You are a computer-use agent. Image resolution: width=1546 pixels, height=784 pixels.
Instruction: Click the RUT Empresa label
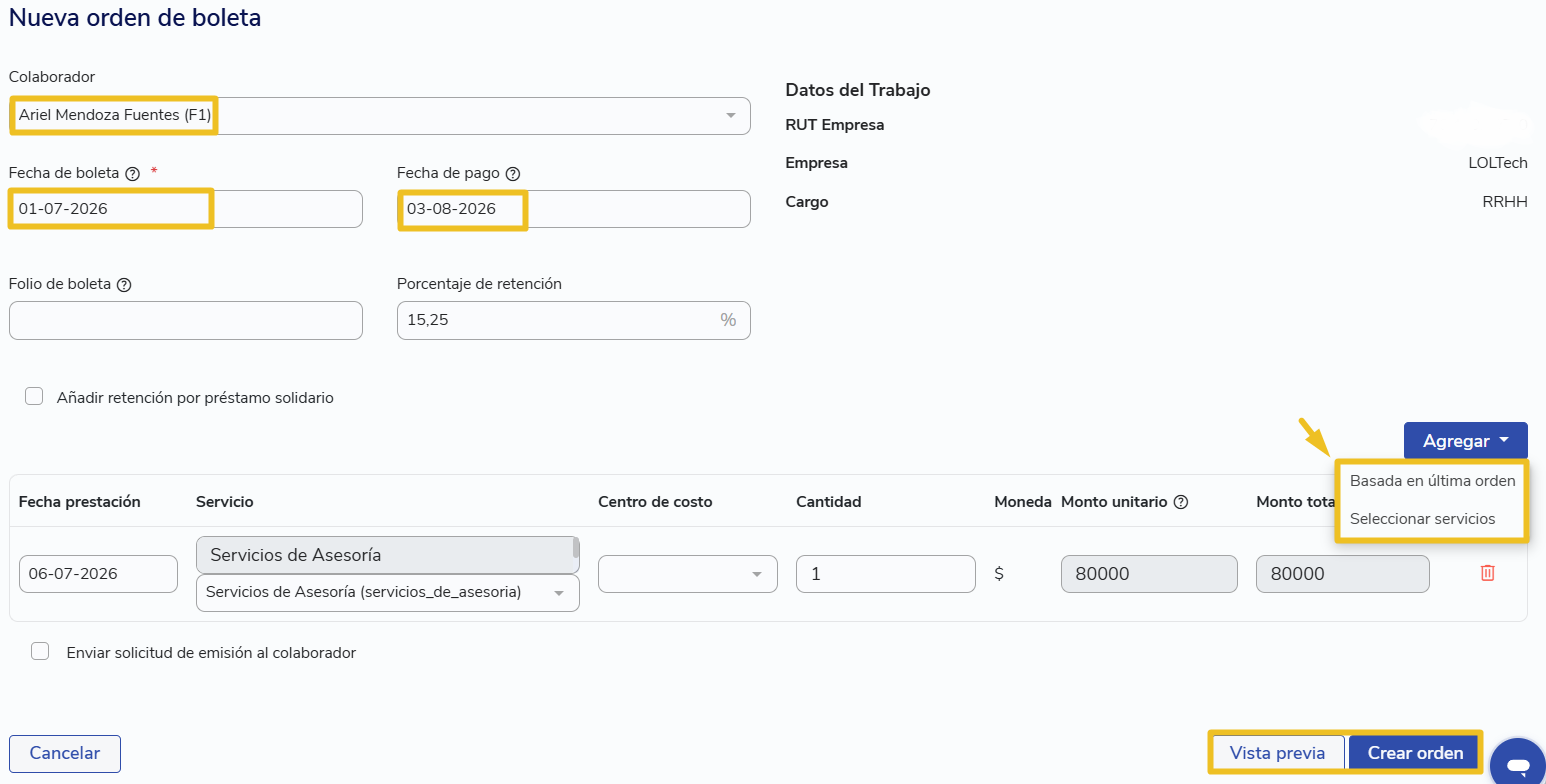pyautogui.click(x=835, y=125)
